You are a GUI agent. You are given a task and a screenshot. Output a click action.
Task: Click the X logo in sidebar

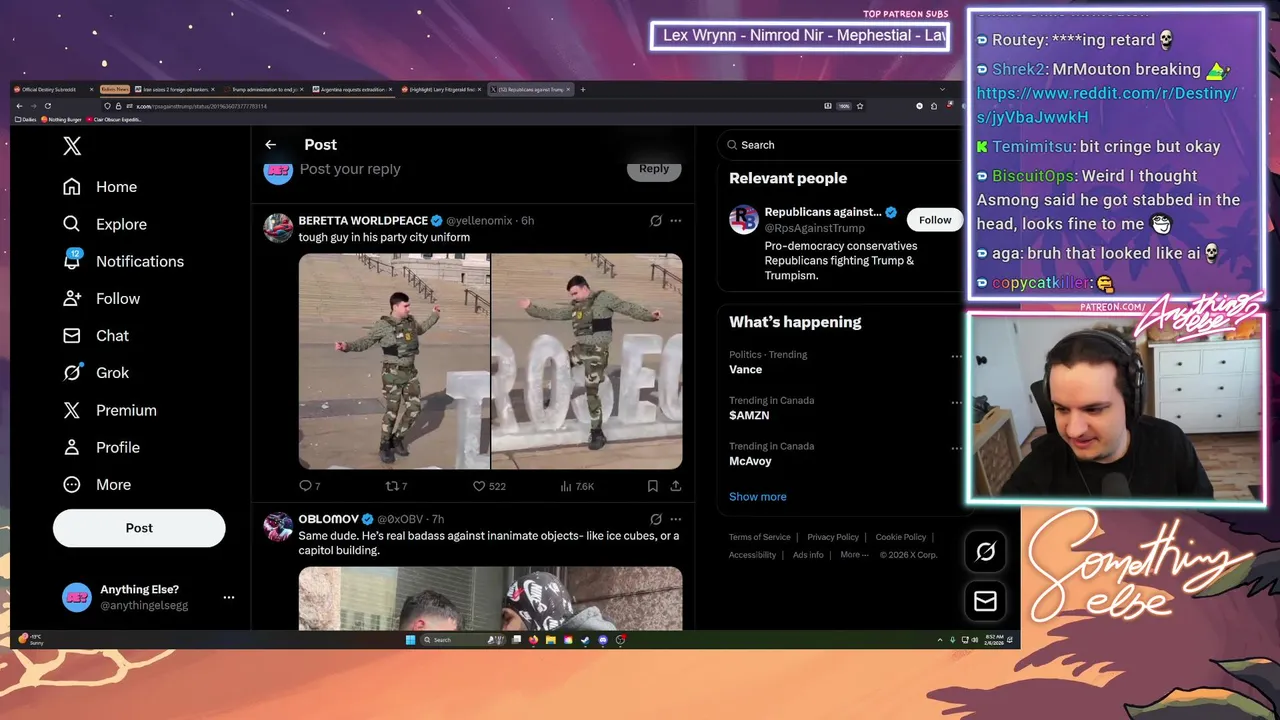point(72,146)
